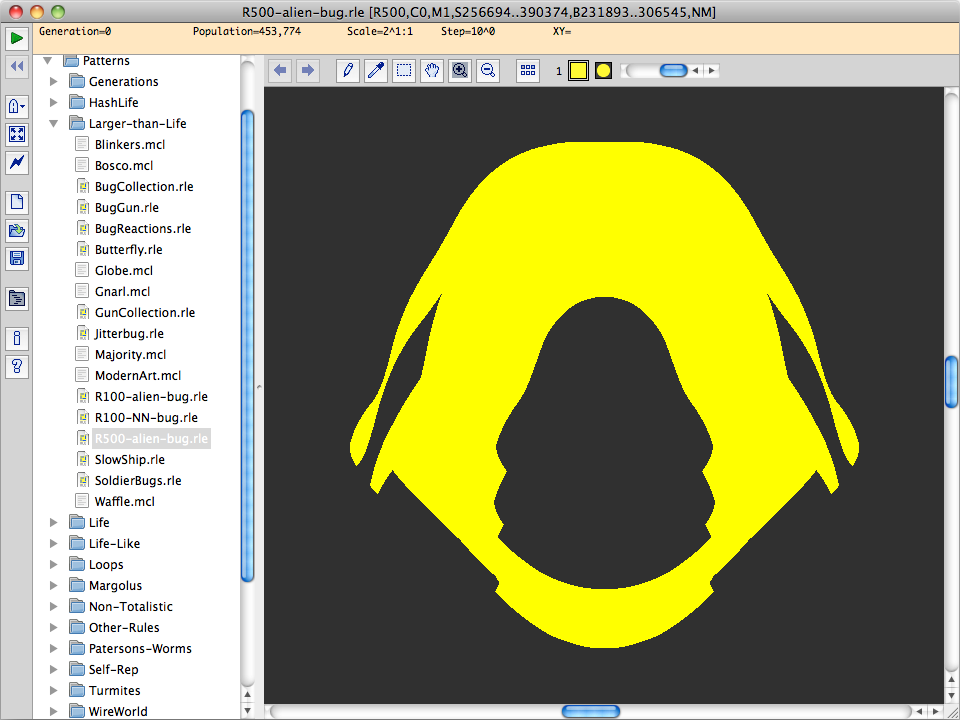Image resolution: width=960 pixels, height=720 pixels.
Task: Activate the rectangular selection tool
Action: coord(404,70)
